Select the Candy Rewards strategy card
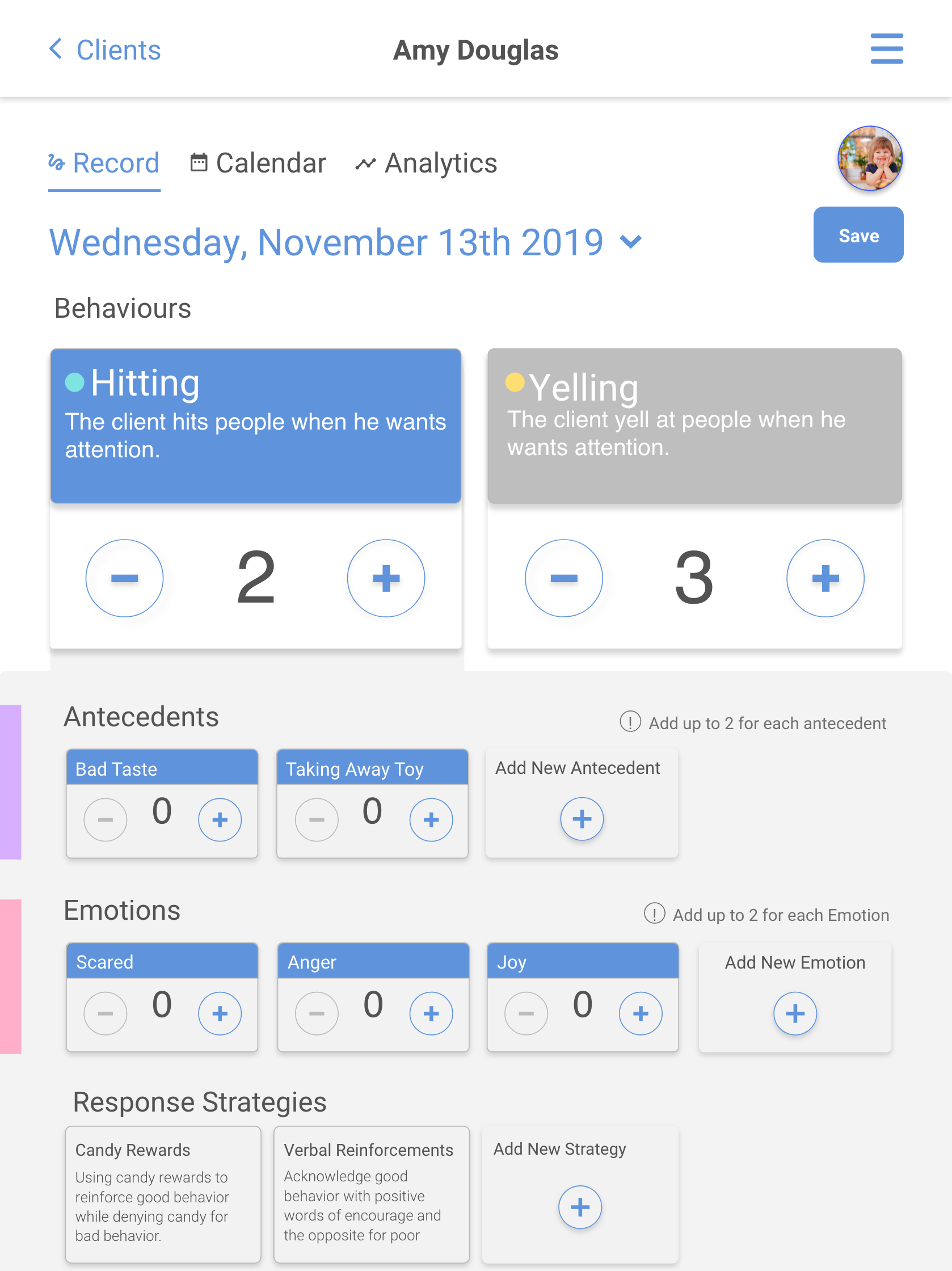Image resolution: width=952 pixels, height=1271 pixels. coord(163,1194)
